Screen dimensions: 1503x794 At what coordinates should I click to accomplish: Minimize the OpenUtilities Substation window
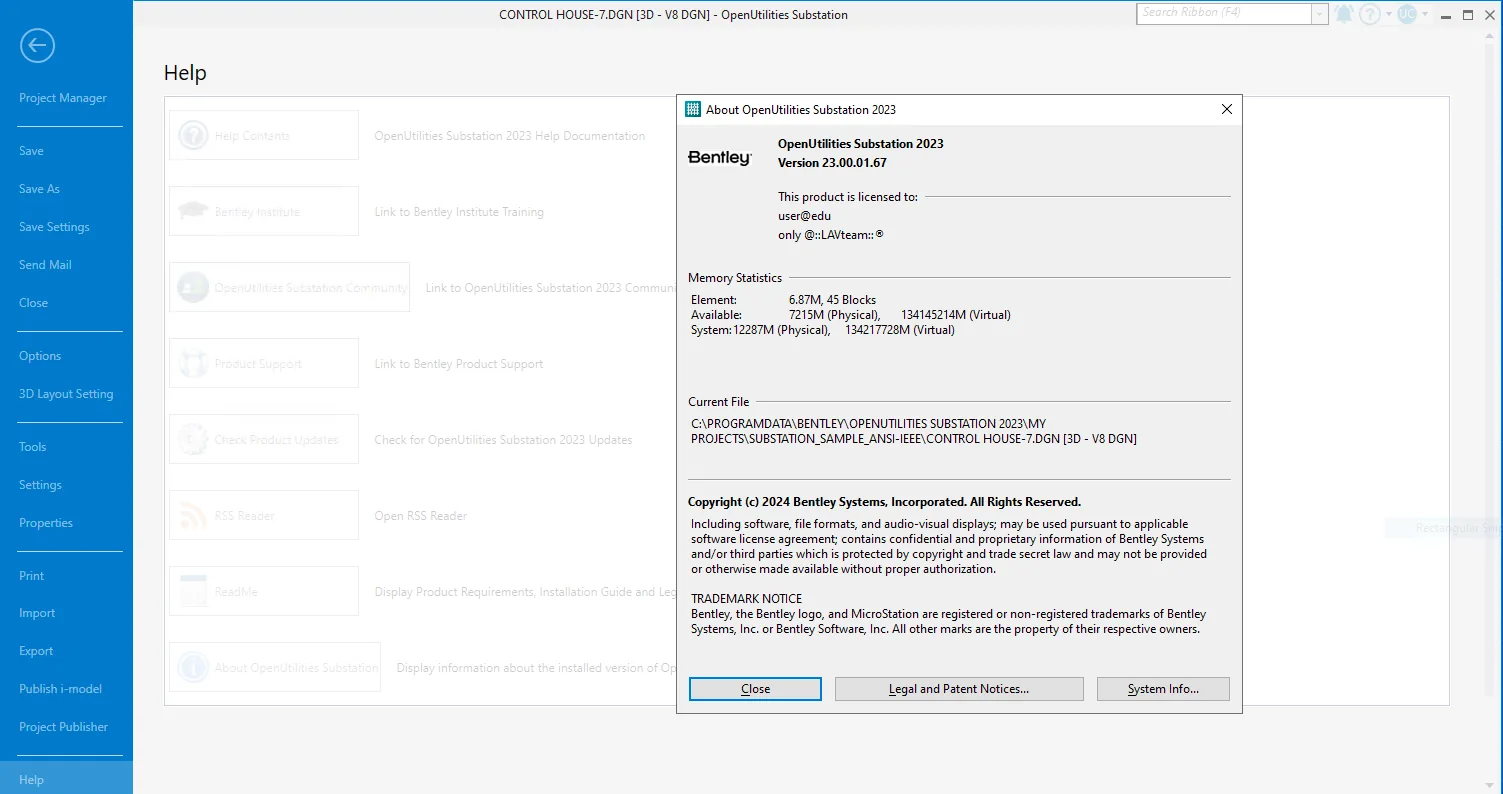click(x=1447, y=14)
